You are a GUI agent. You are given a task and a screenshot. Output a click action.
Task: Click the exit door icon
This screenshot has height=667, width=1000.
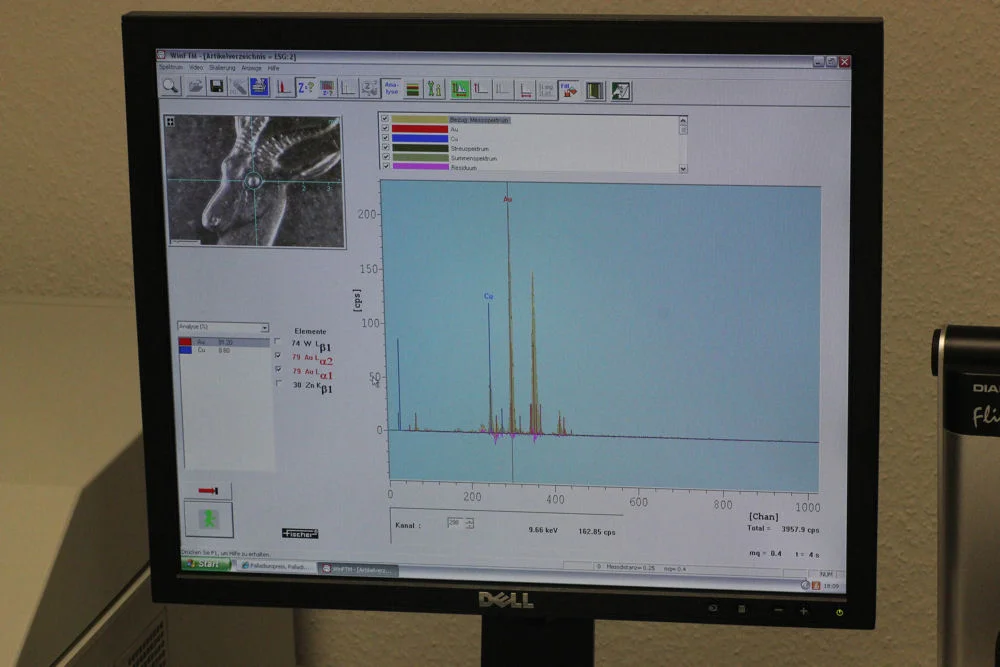coord(594,91)
